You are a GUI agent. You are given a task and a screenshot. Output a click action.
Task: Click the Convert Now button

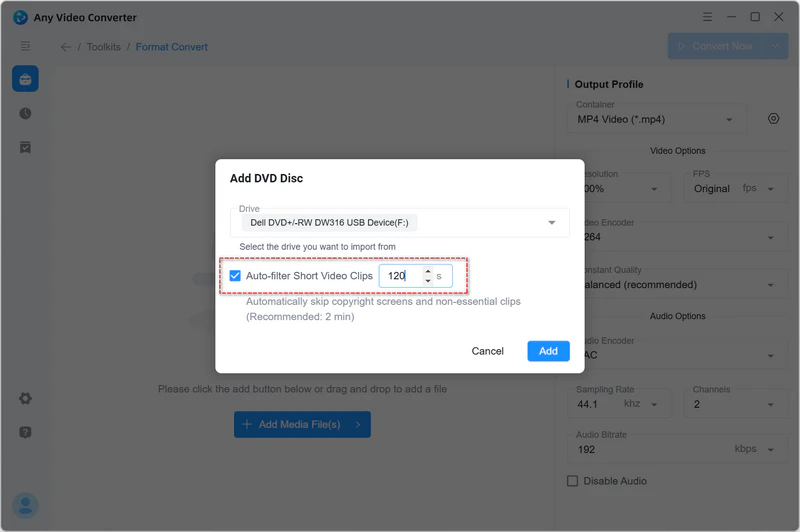(x=715, y=46)
